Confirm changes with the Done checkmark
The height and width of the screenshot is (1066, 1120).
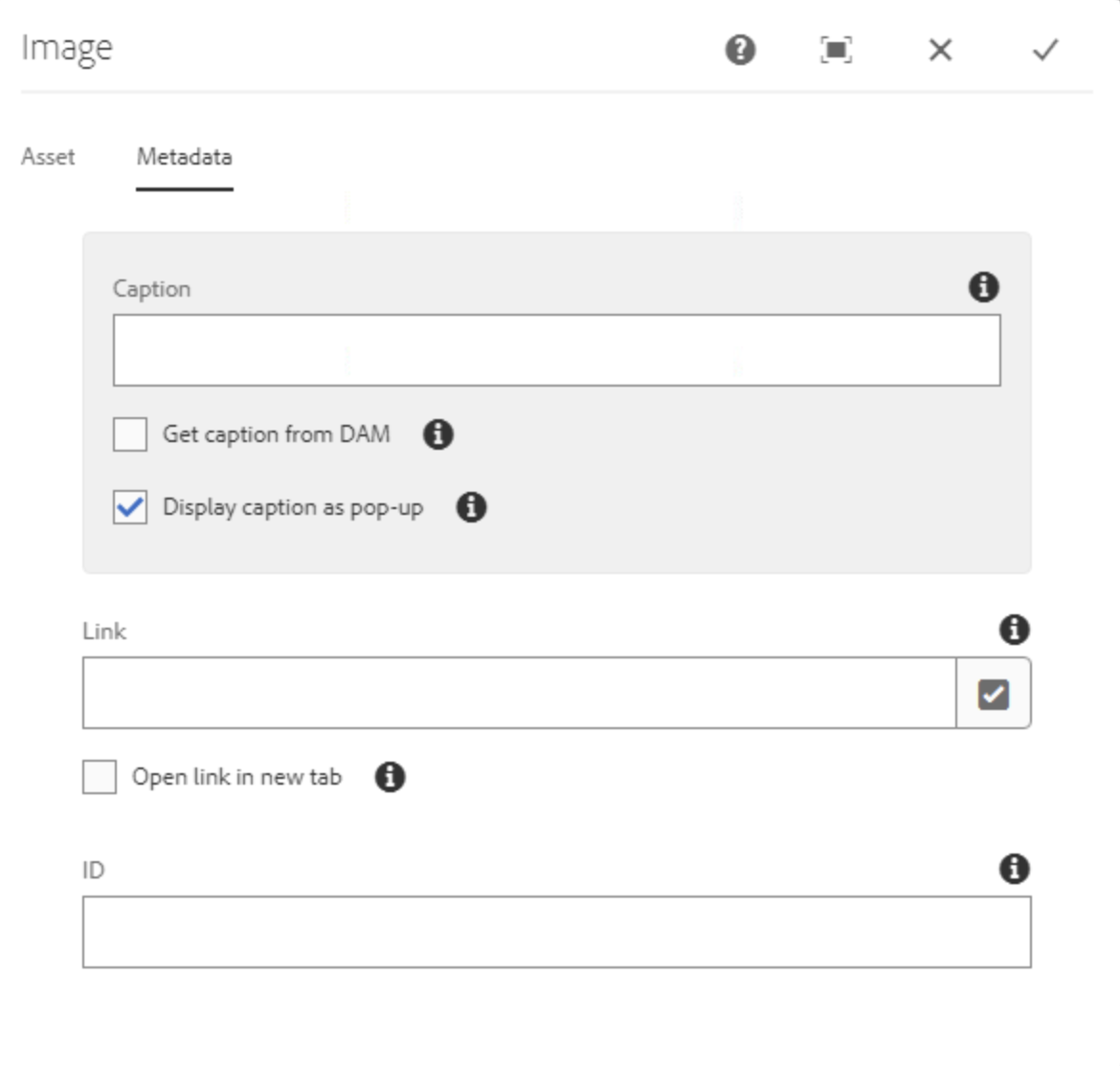click(1044, 50)
